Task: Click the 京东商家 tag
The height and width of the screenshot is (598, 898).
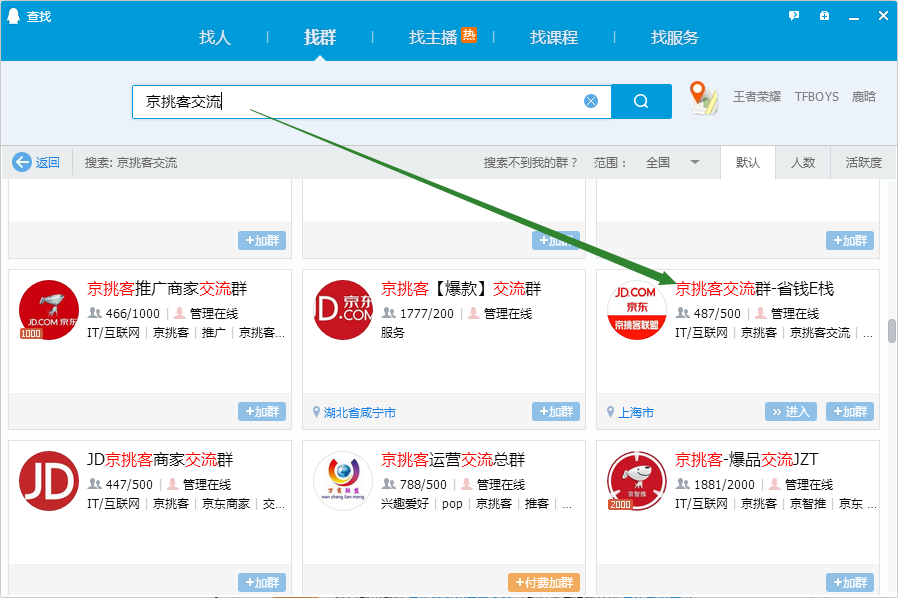Action: pyautogui.click(x=226, y=503)
